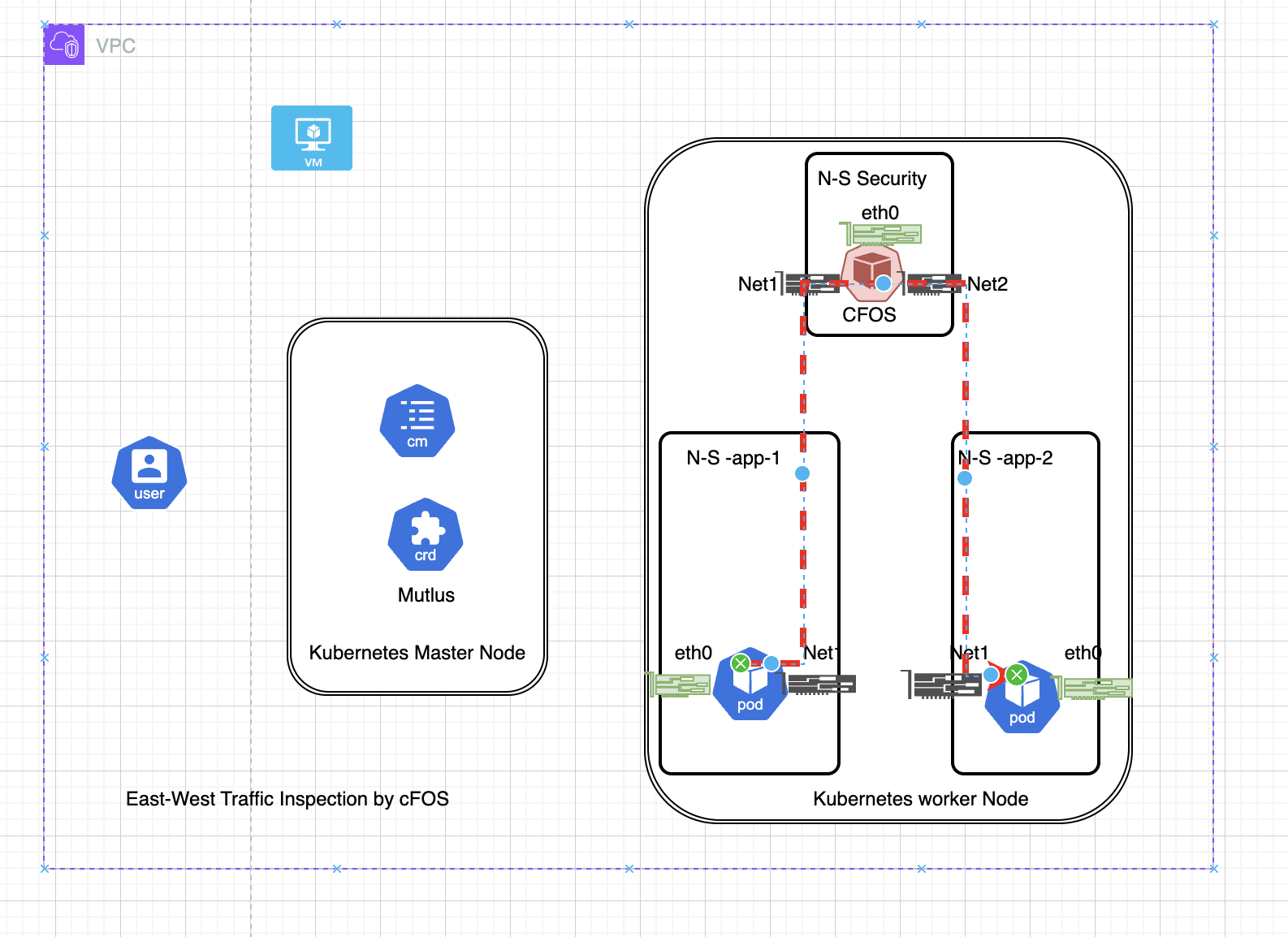Select the VPC label text
This screenshot has height=937, width=1288.
click(x=116, y=45)
